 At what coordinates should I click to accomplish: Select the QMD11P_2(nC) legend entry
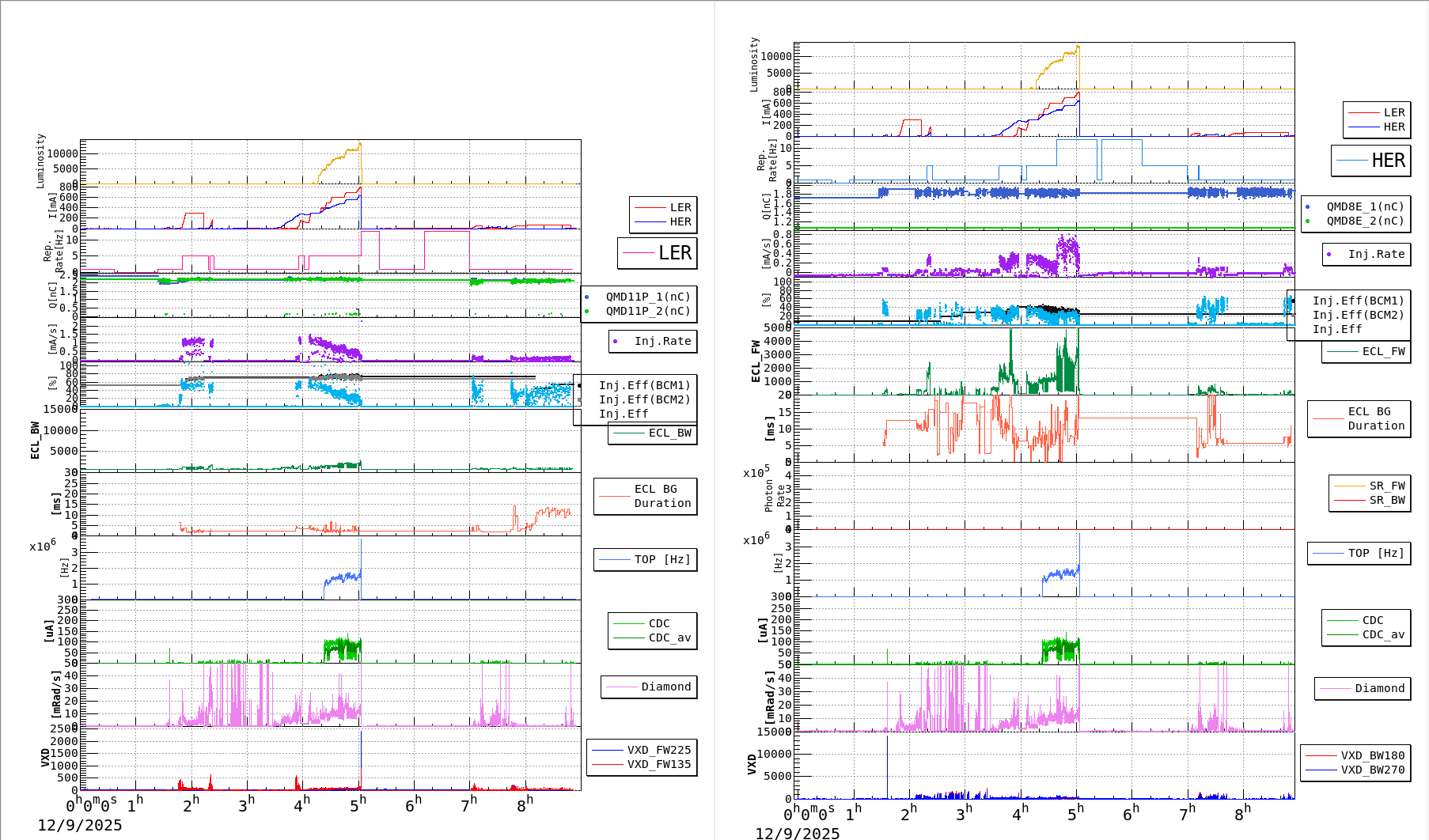tap(647, 311)
